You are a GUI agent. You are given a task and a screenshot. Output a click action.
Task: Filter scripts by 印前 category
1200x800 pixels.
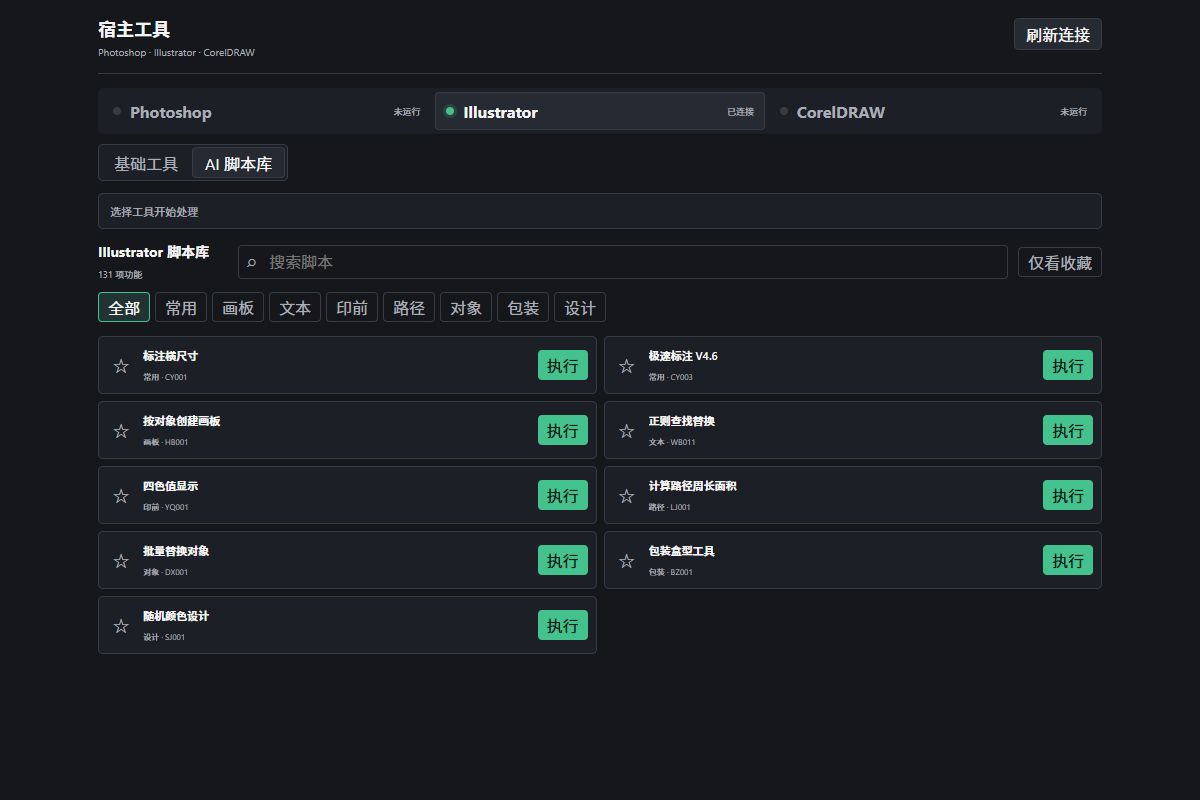(x=352, y=307)
